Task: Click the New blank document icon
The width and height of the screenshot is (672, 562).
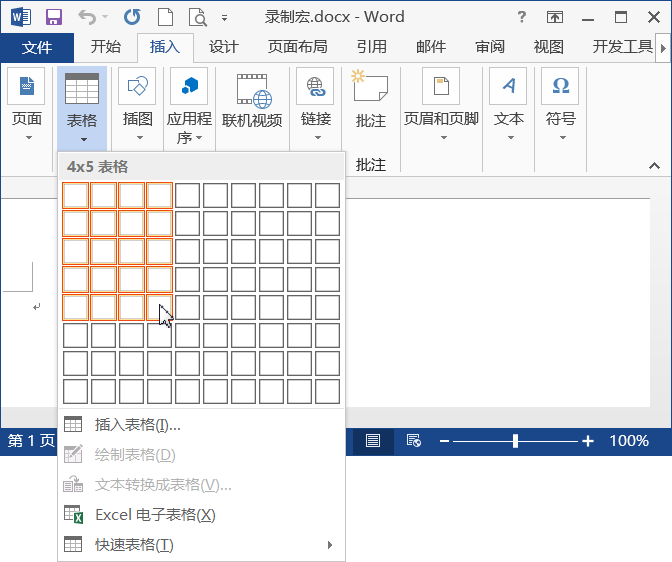Action: (165, 17)
